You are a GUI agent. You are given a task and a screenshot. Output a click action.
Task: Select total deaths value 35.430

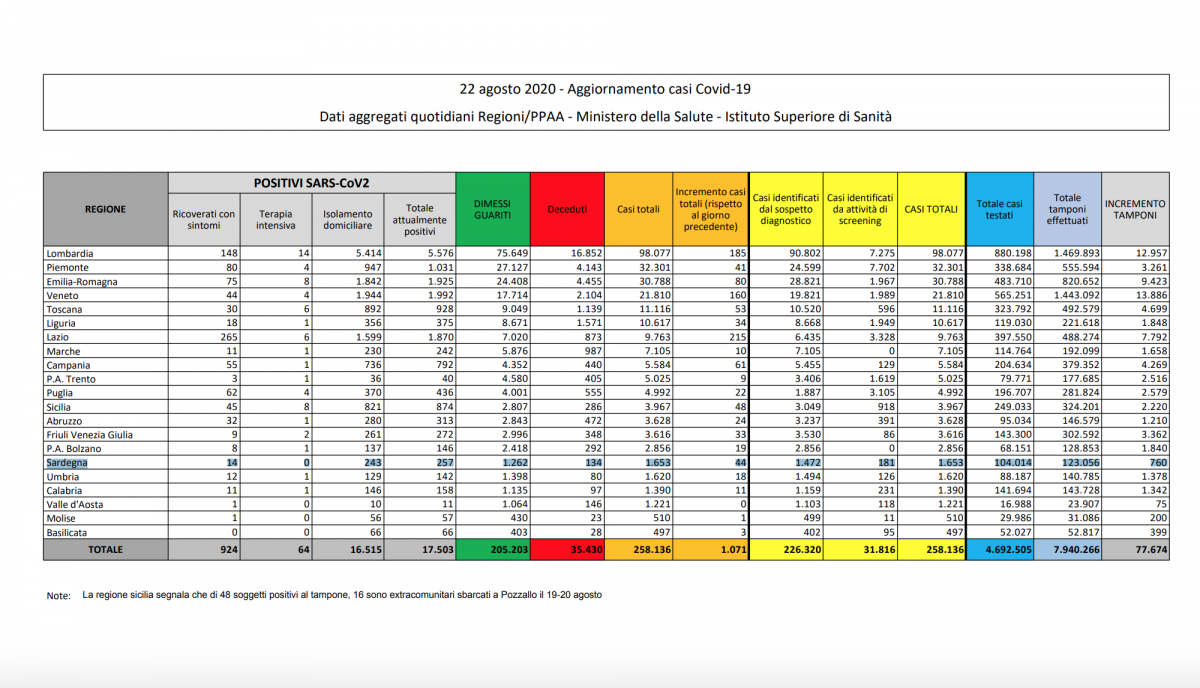(566, 550)
